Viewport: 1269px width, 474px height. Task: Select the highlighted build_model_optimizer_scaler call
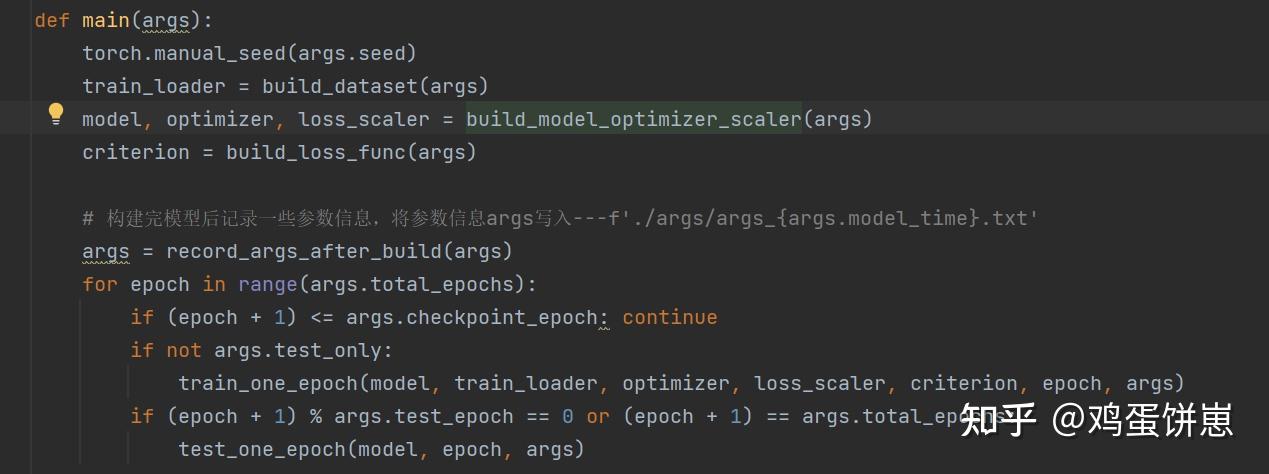tap(634, 119)
